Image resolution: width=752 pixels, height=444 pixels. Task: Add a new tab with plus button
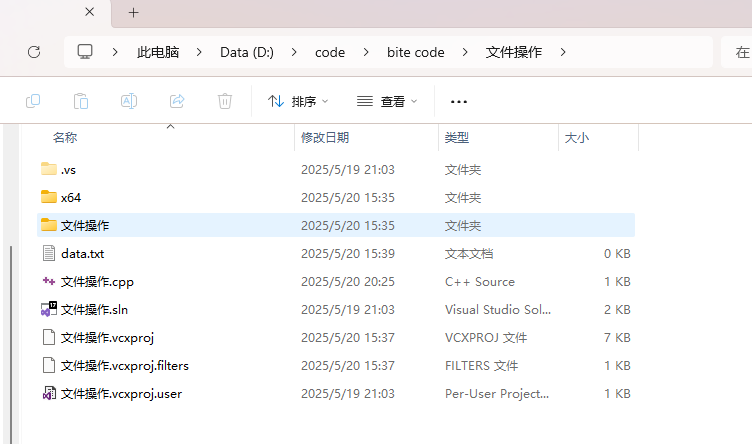tap(133, 12)
